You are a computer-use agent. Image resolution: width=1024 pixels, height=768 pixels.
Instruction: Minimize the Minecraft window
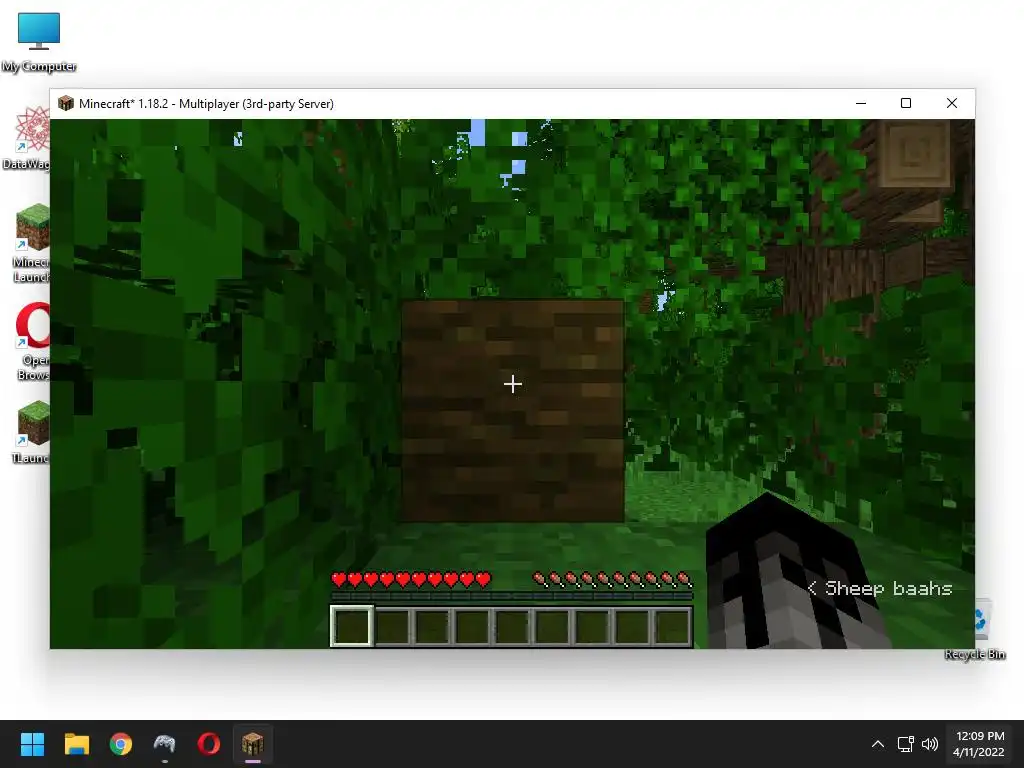[861, 103]
